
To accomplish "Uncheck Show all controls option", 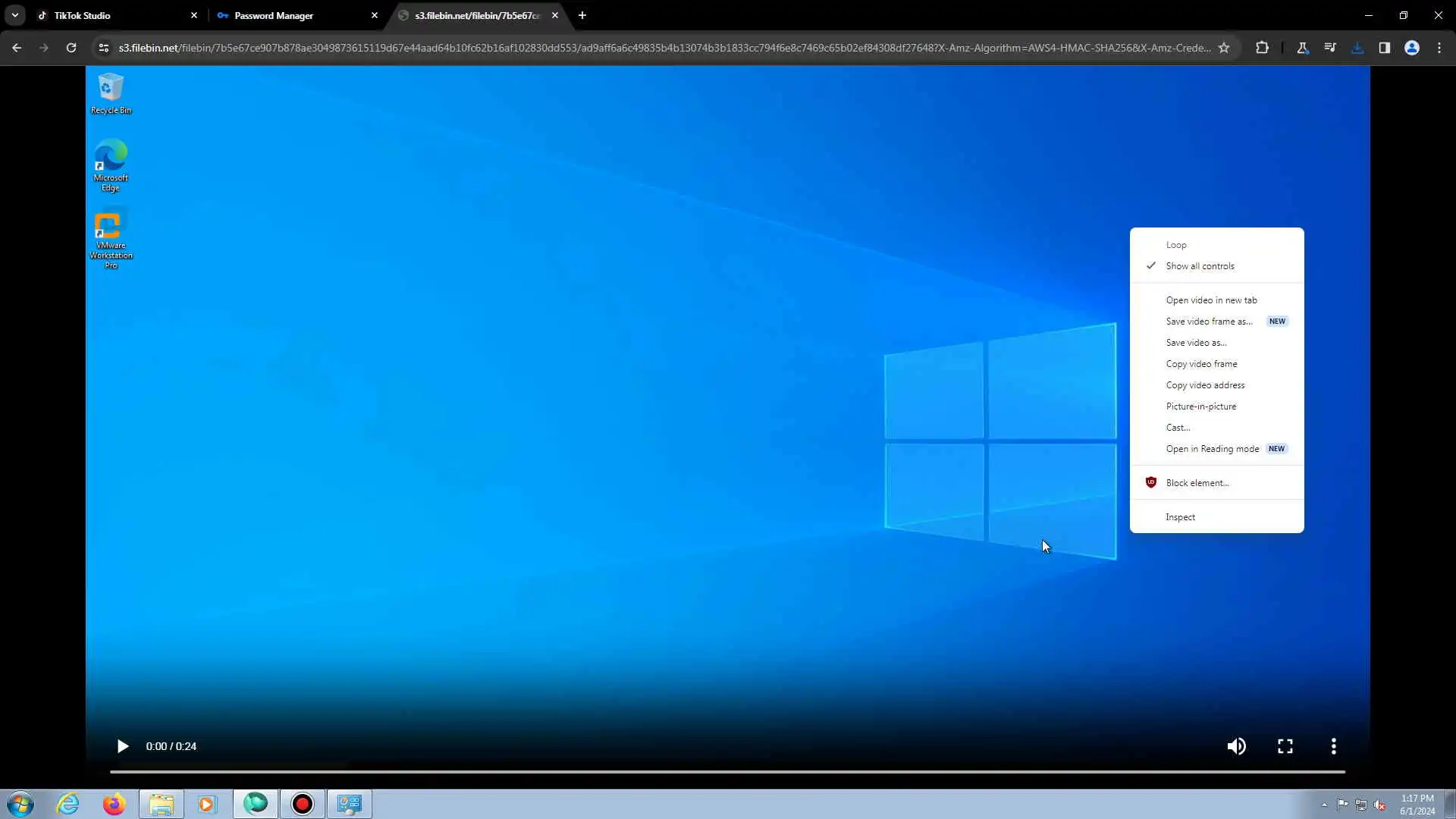I will (1200, 266).
